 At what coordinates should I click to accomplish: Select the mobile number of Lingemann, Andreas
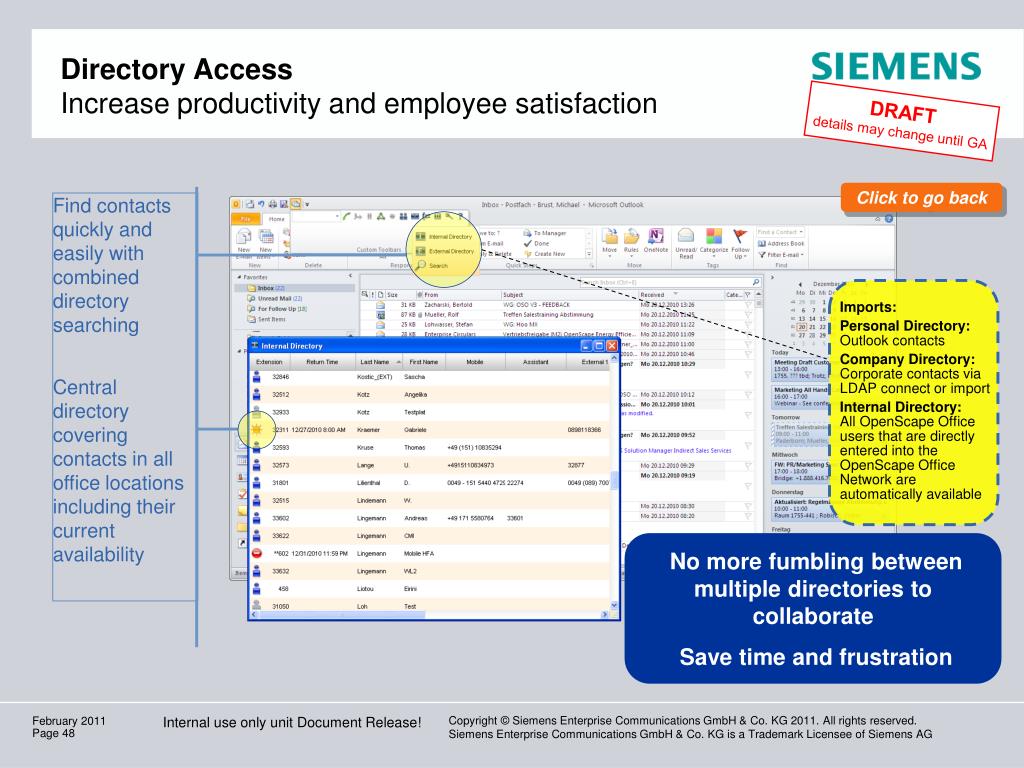470,519
